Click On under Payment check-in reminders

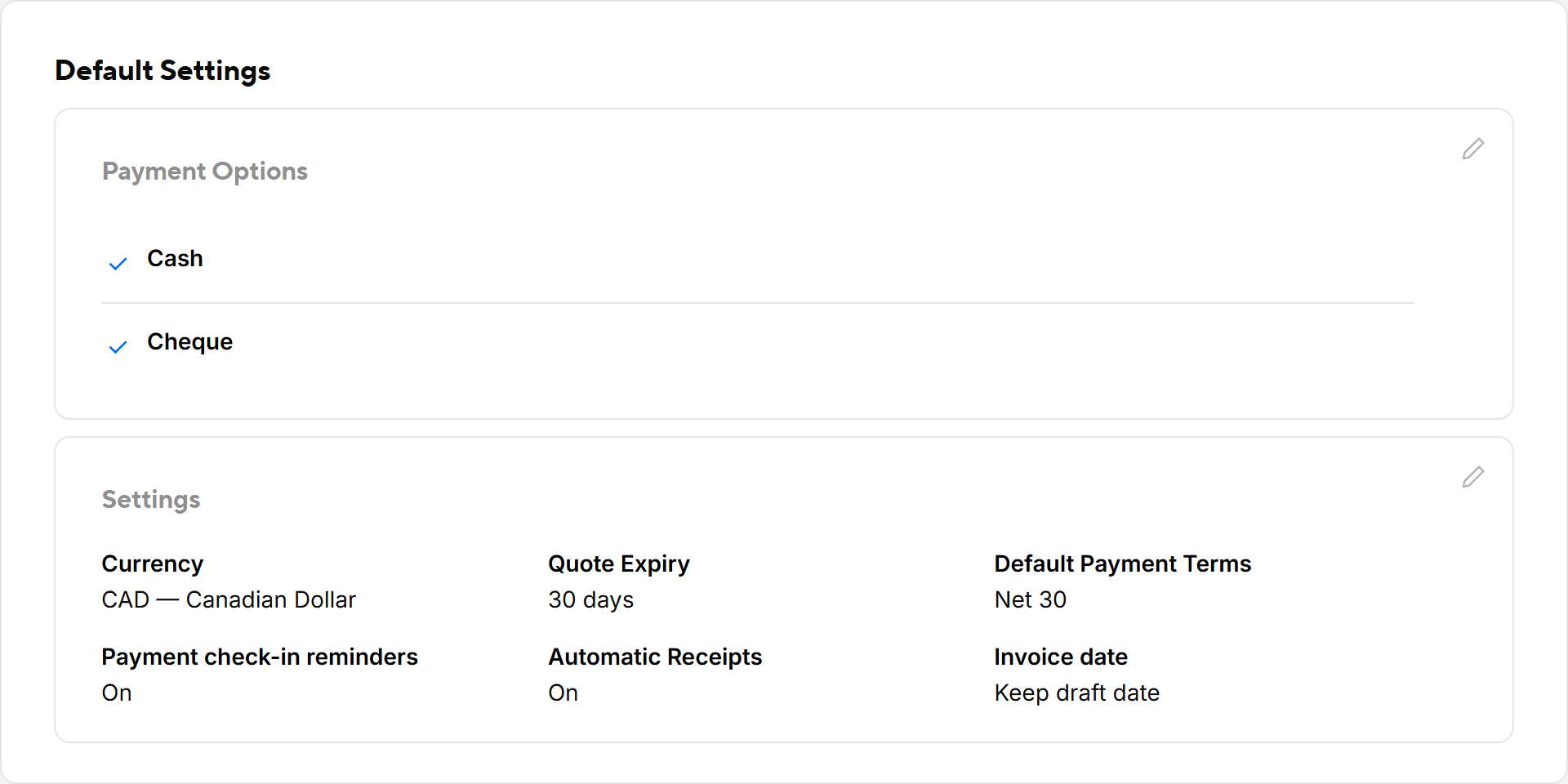click(x=117, y=693)
